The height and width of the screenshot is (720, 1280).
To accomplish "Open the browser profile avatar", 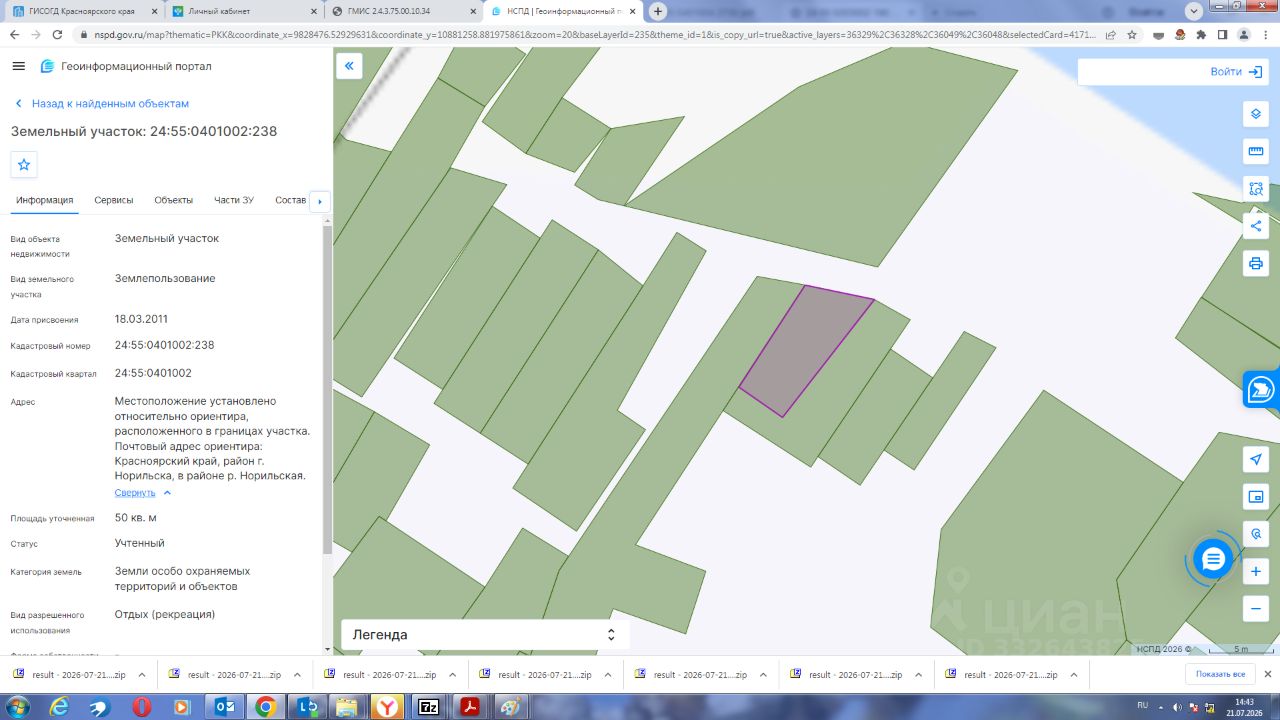I will [x=1243, y=34].
